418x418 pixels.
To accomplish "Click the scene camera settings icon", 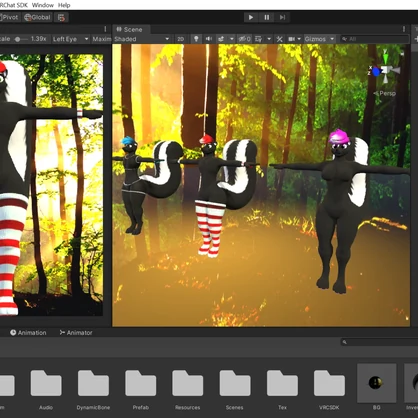I will point(292,39).
